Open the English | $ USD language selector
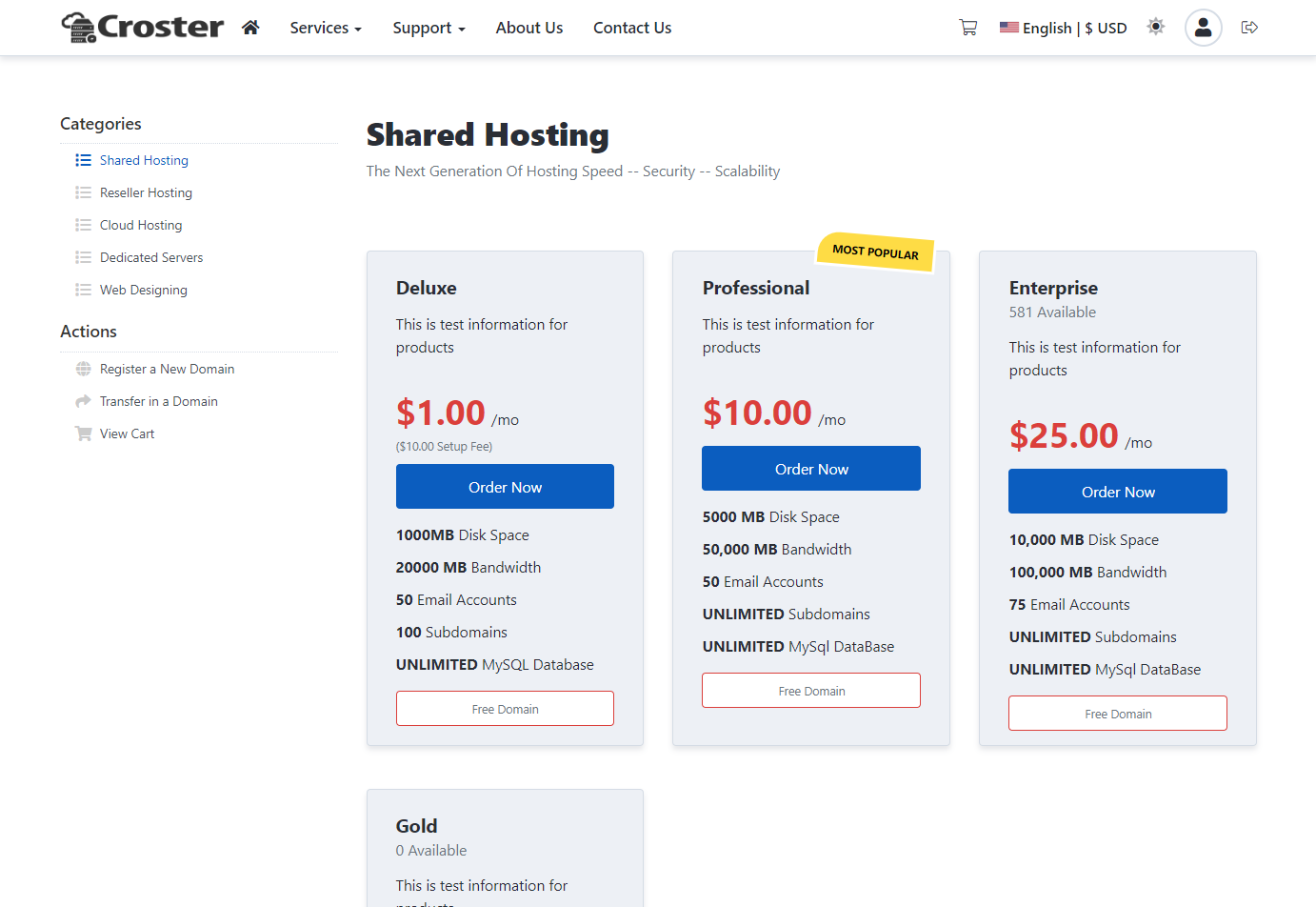The image size is (1316, 907). pos(1063,28)
